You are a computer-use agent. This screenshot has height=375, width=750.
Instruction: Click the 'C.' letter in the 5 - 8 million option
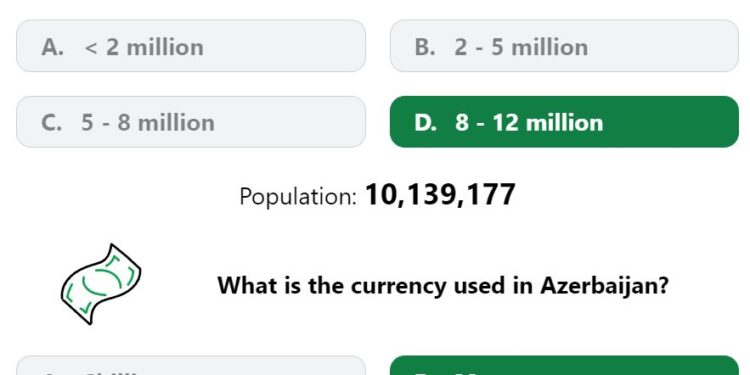point(51,122)
